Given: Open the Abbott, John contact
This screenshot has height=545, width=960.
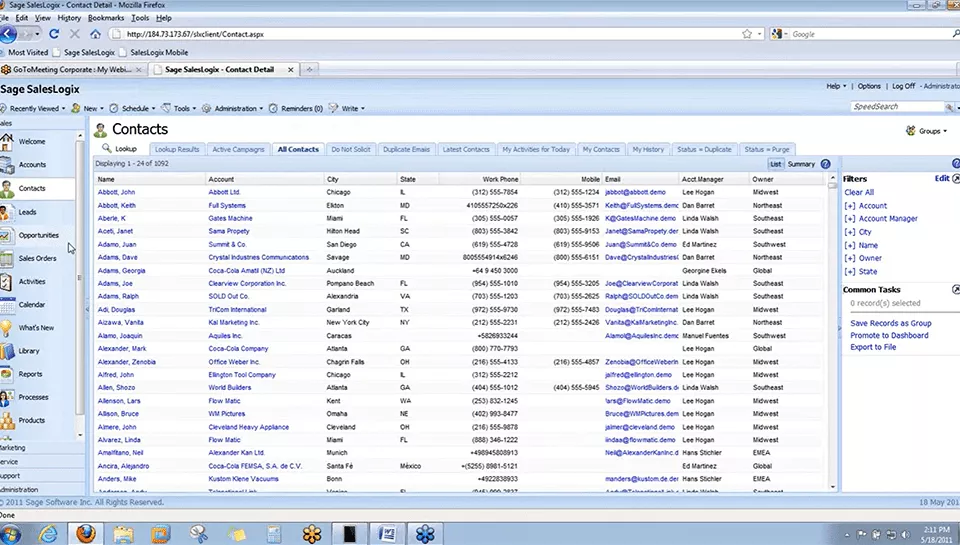Looking at the screenshot, I should coord(116,192).
